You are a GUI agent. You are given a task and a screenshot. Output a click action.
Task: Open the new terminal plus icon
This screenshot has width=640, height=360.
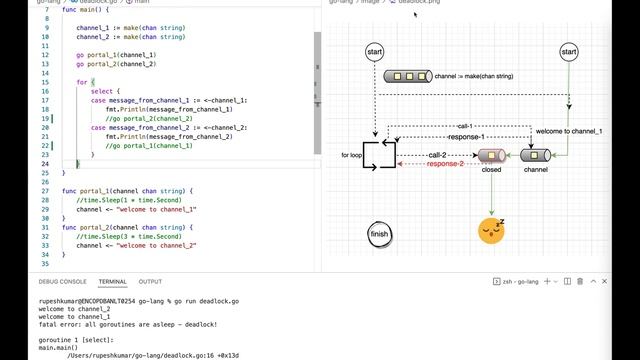tap(547, 281)
